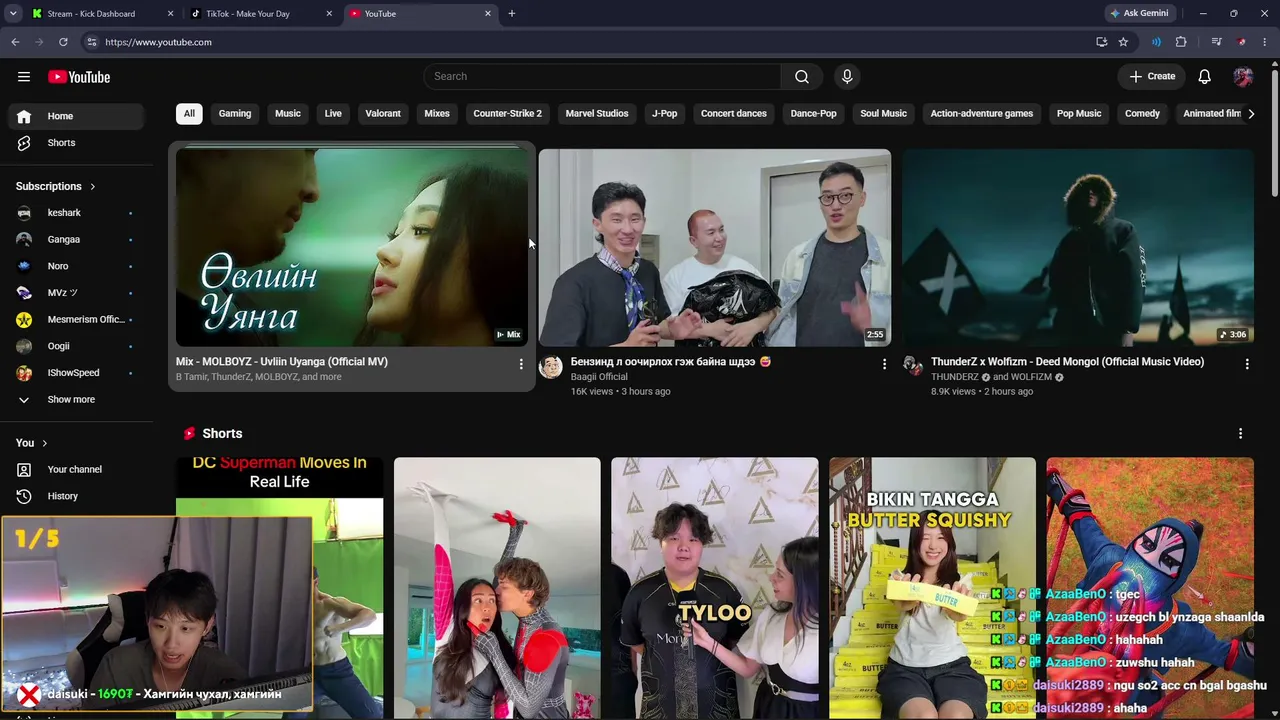Open the WOLFIZM channel name link
1280x720 pixels.
[1030, 377]
